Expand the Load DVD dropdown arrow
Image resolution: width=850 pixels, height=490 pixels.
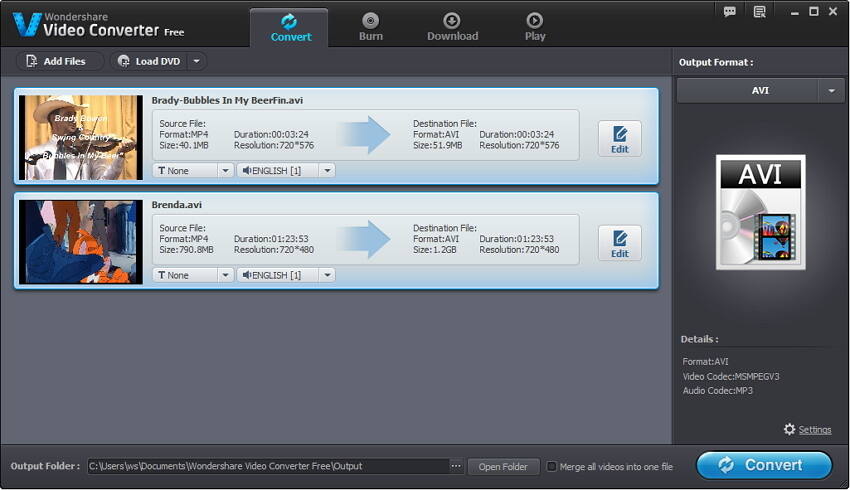pyautogui.click(x=197, y=61)
